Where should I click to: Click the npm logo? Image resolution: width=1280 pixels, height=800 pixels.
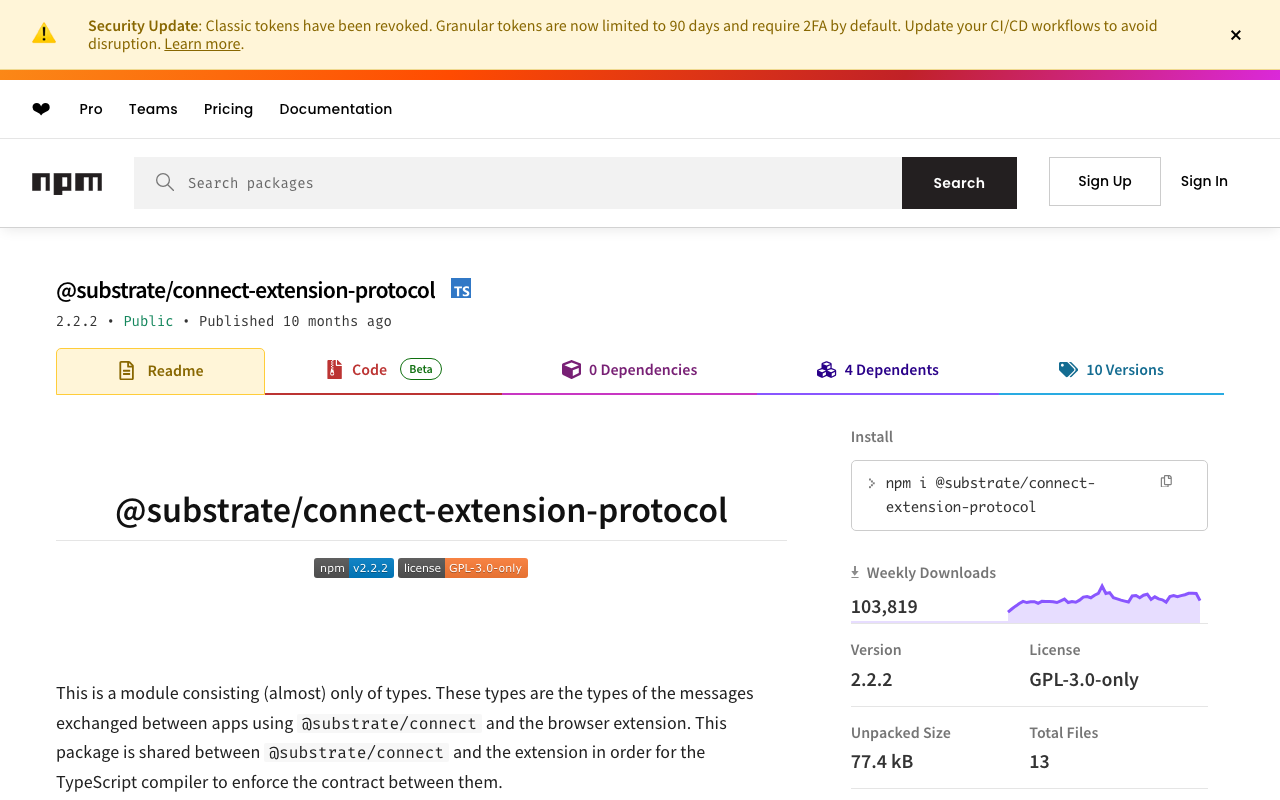(67, 183)
